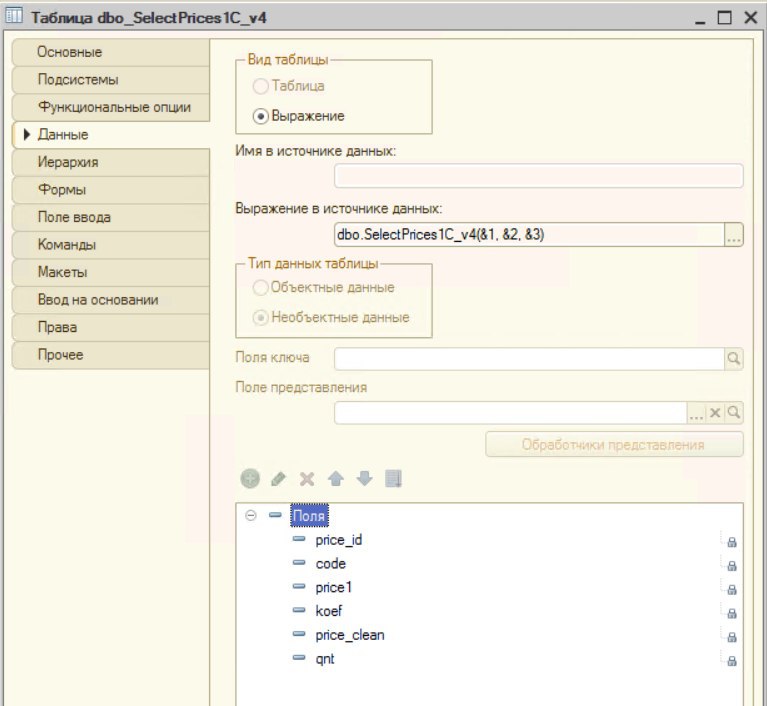Move field down with the down arrow icon
The image size is (767, 706).
click(364, 478)
